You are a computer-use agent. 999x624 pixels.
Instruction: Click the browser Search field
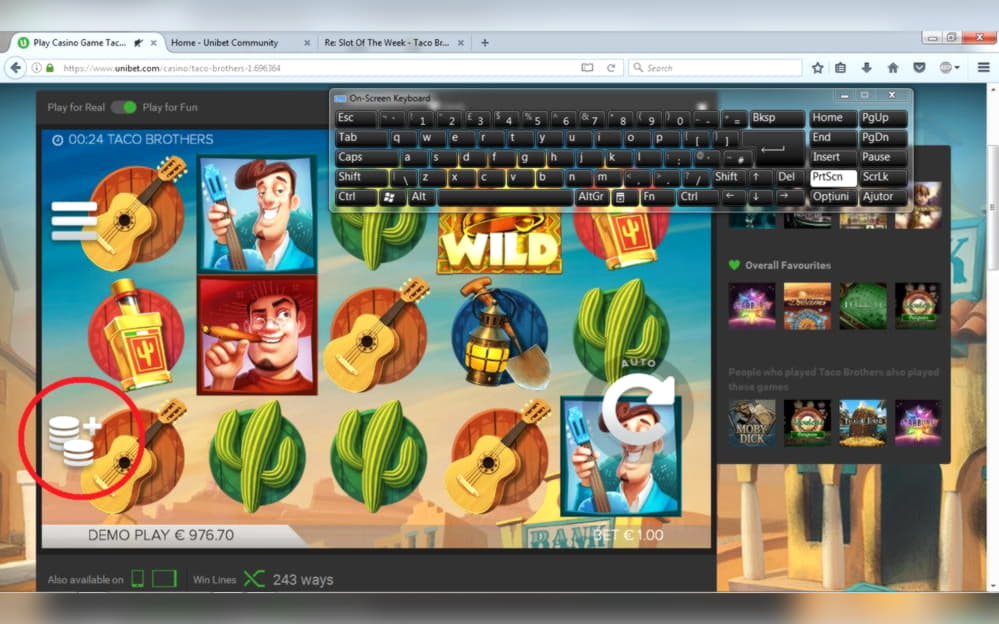(x=715, y=68)
